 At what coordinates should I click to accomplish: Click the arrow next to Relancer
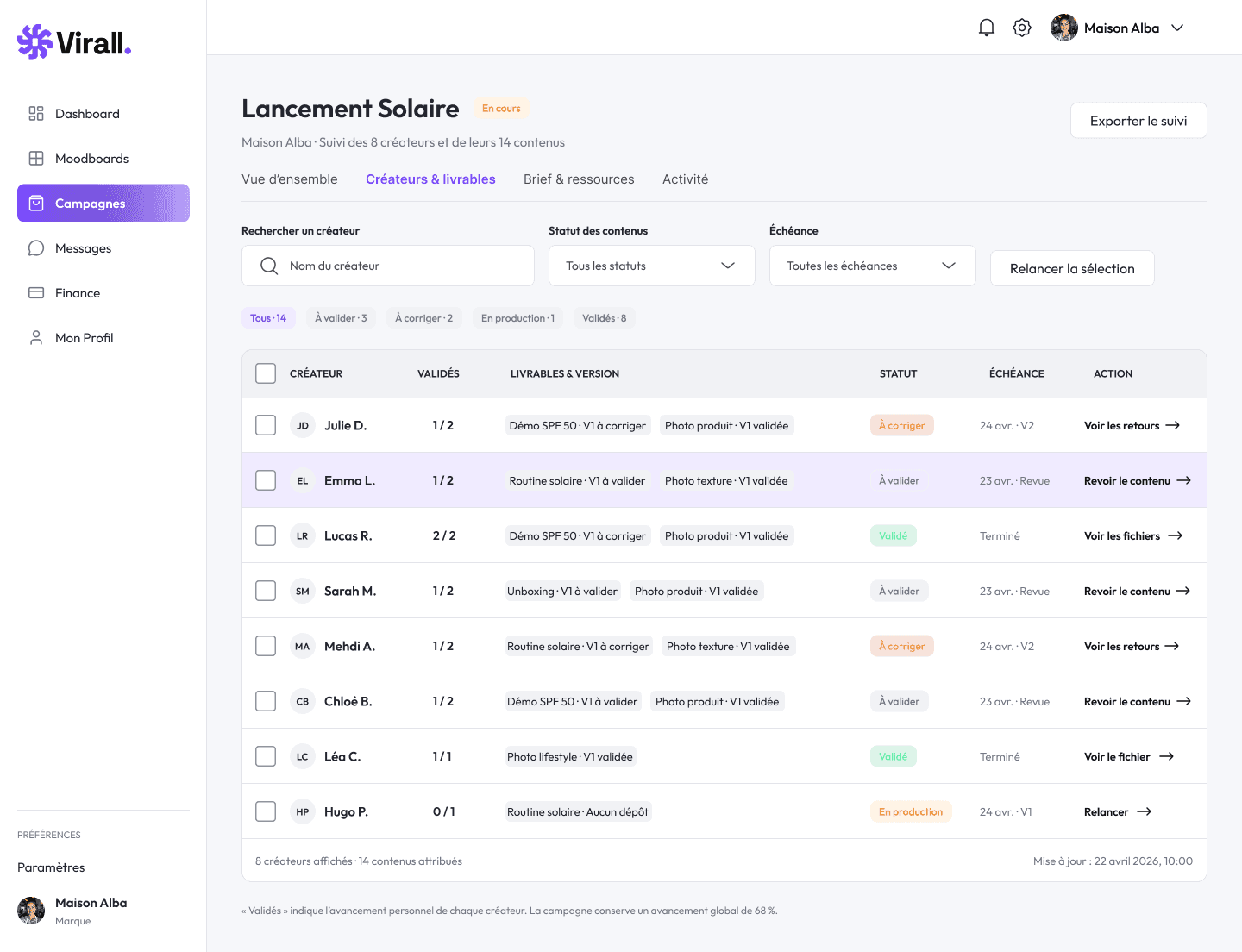tap(1145, 811)
